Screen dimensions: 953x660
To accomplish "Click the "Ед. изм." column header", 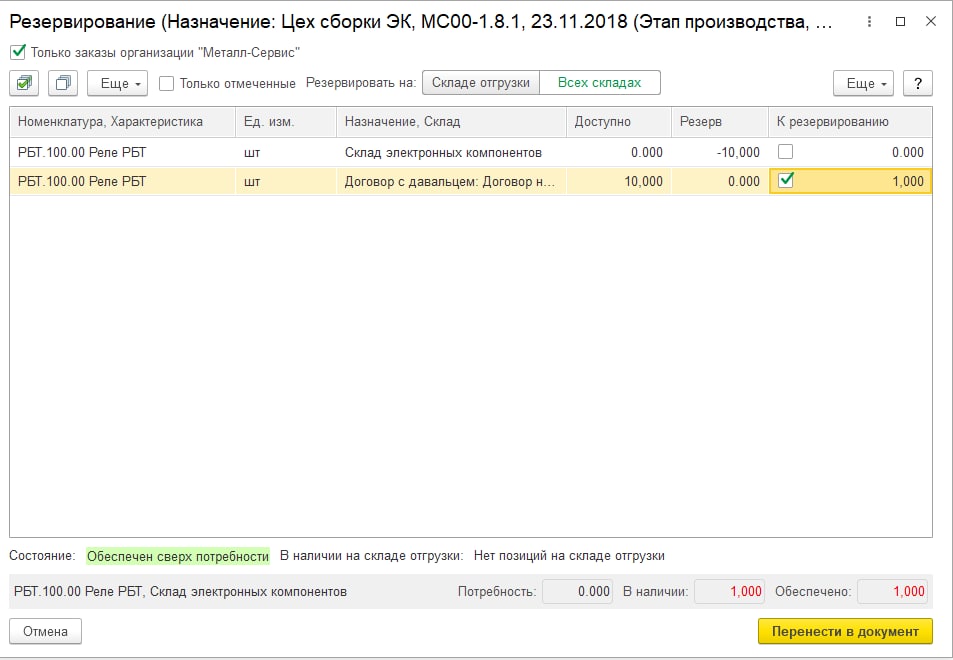I will [286, 122].
